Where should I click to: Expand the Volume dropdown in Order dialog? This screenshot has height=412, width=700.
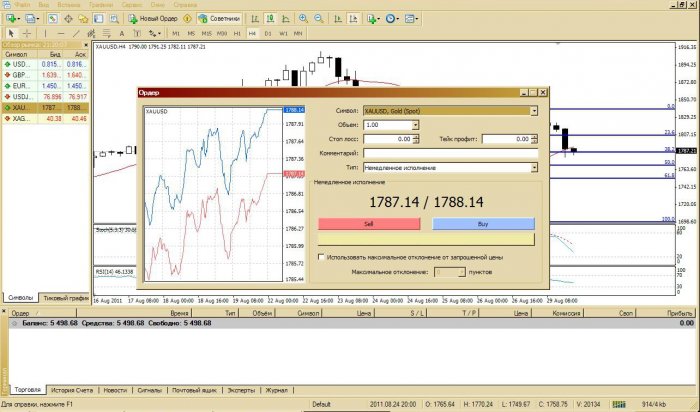click(x=415, y=125)
